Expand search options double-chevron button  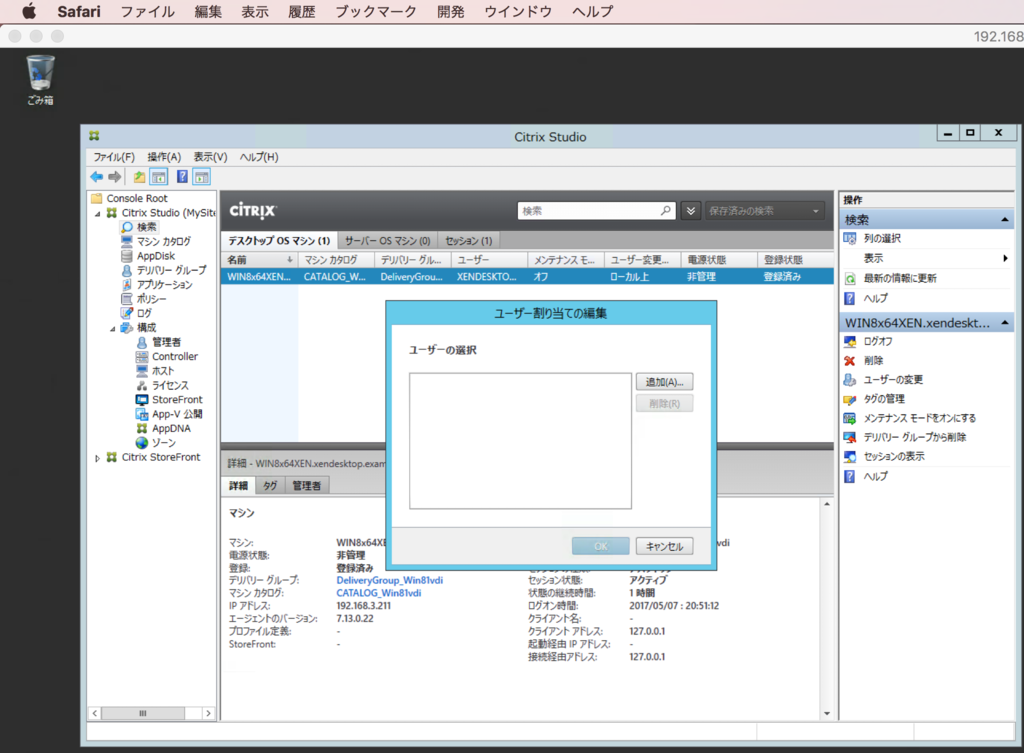[x=690, y=211]
